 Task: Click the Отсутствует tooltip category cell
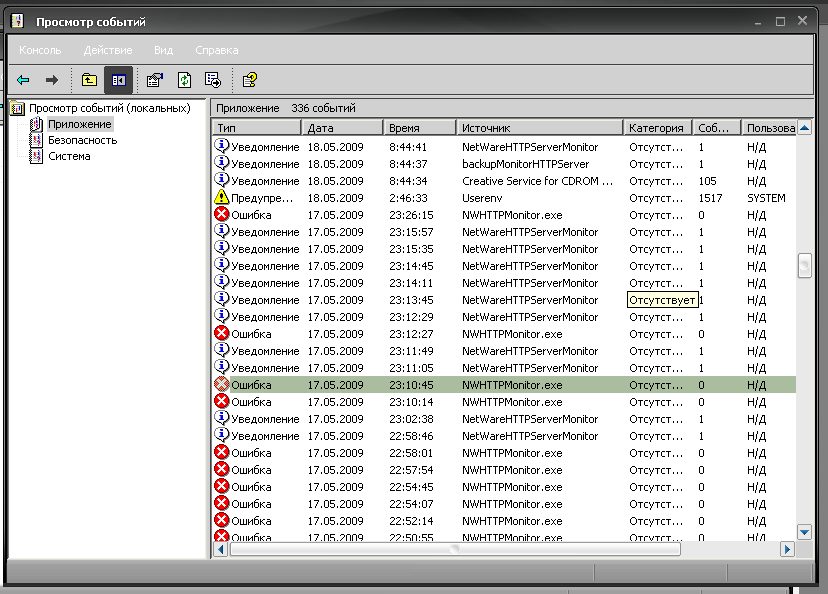662,300
